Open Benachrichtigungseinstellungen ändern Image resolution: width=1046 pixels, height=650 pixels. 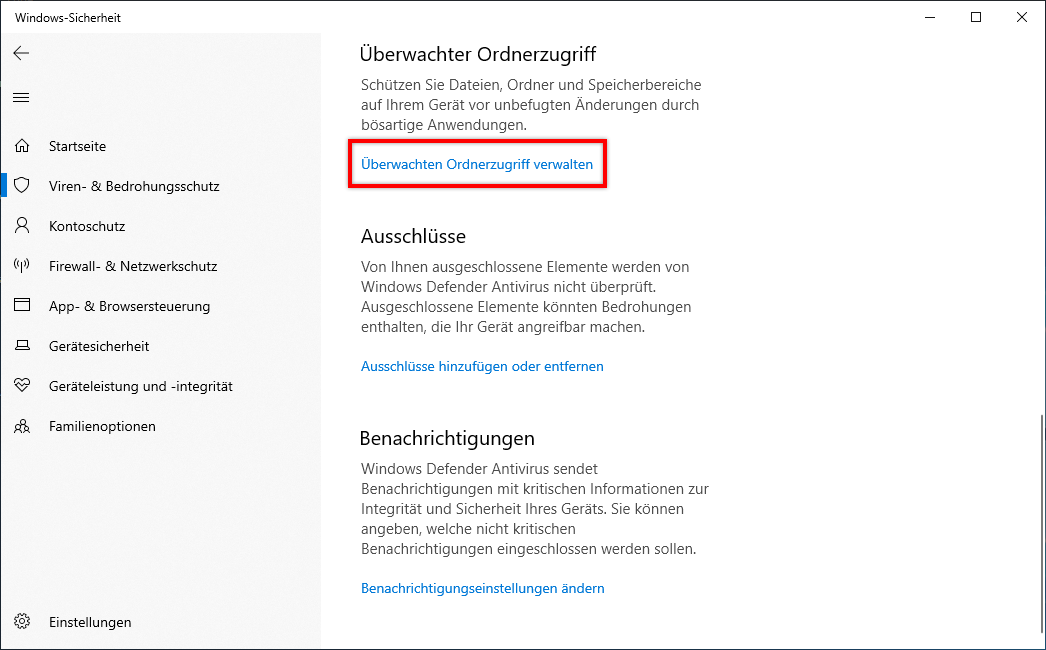click(x=483, y=588)
